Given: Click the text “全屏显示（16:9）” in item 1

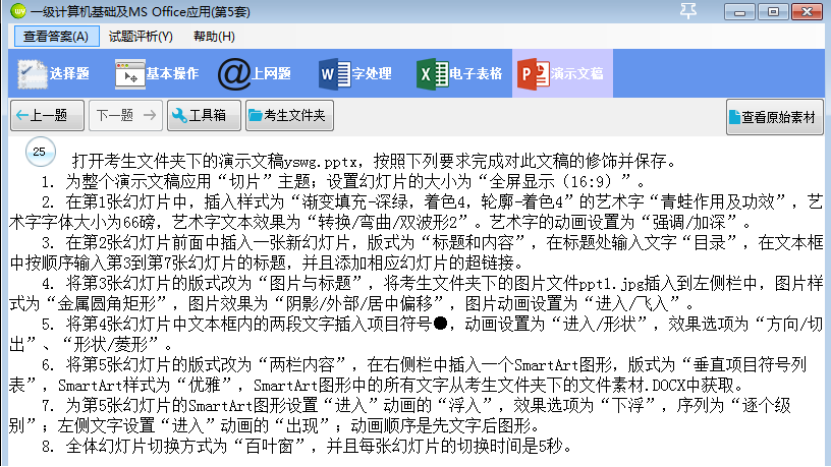Looking at the screenshot, I should click(x=556, y=181).
